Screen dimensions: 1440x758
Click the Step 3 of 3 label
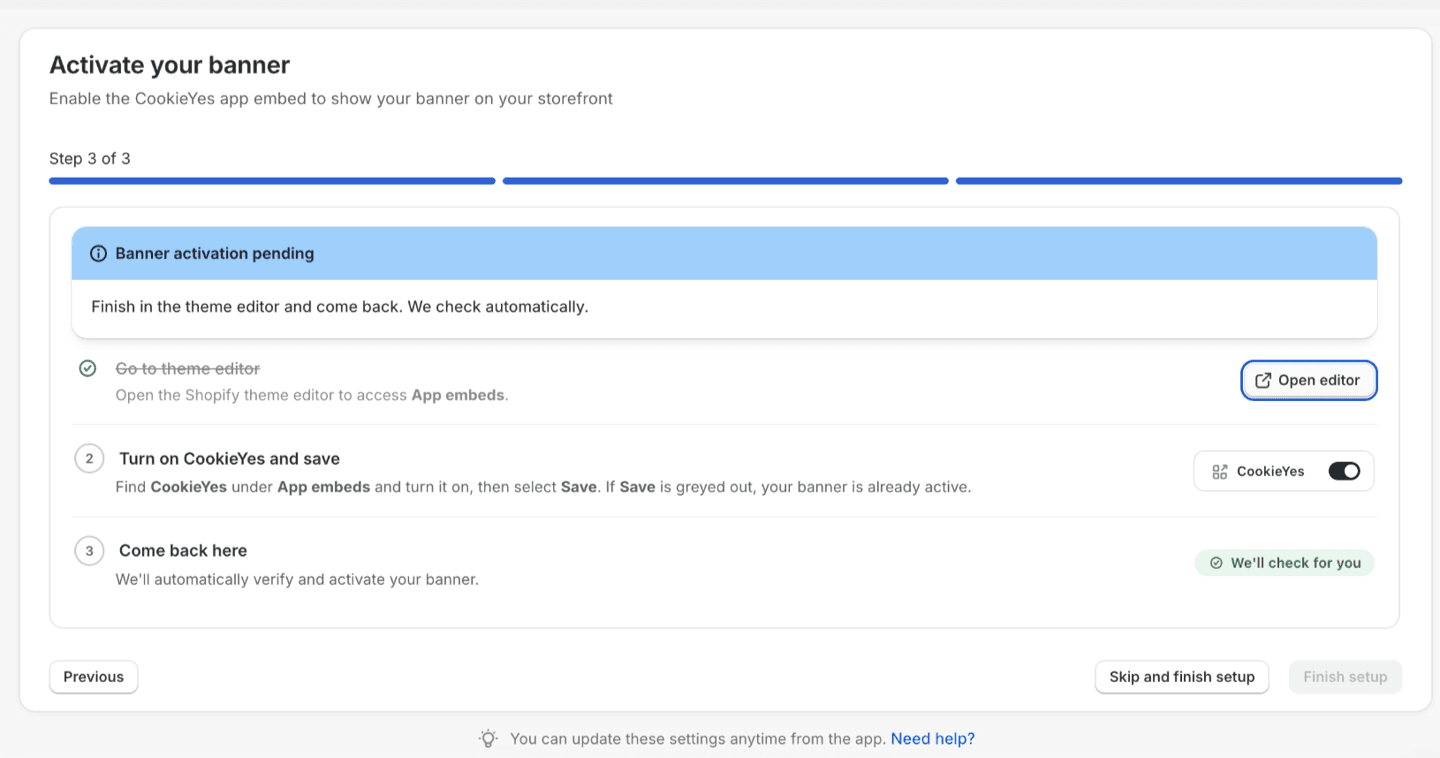click(x=90, y=158)
